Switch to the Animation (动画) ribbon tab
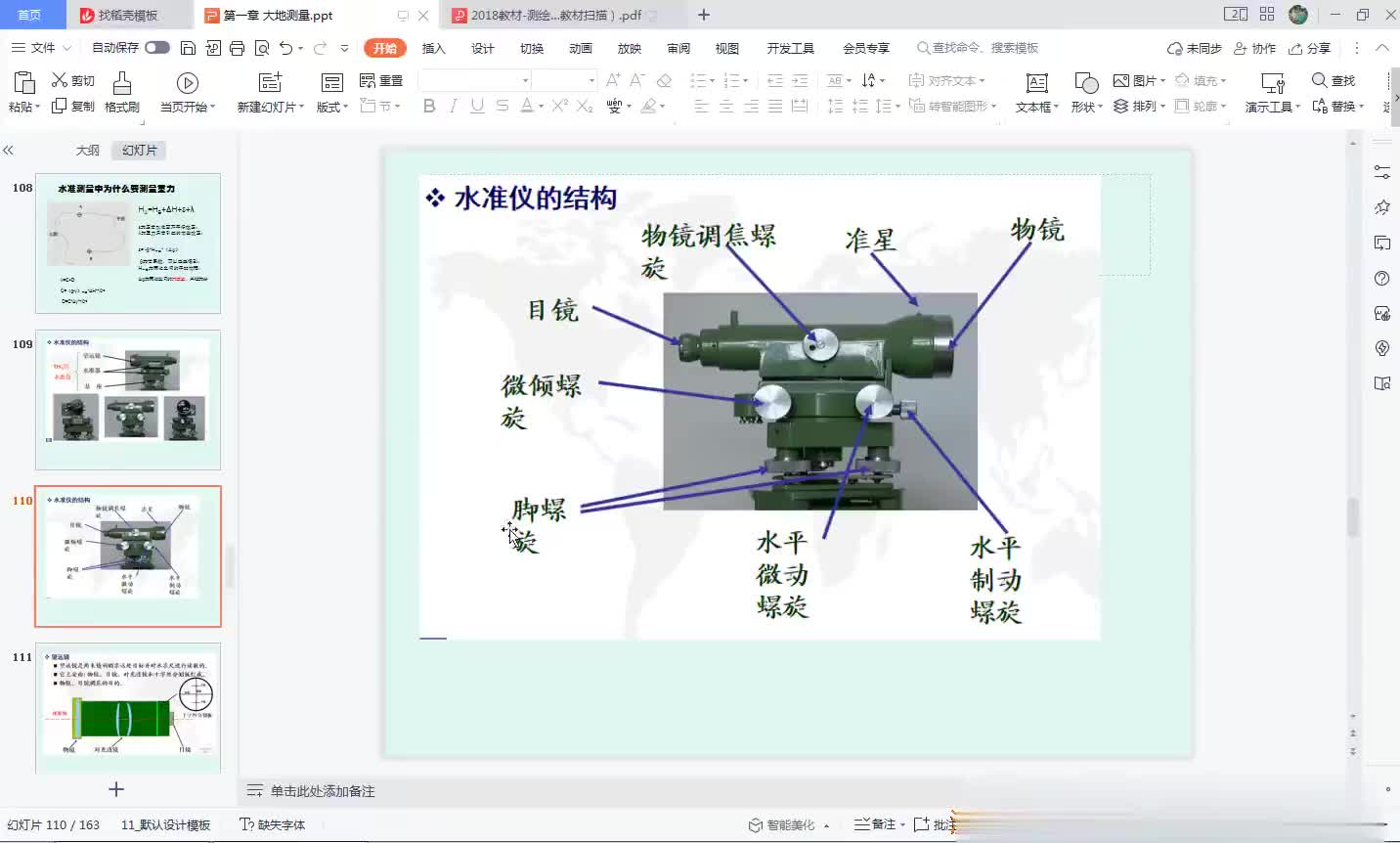 pos(580,48)
